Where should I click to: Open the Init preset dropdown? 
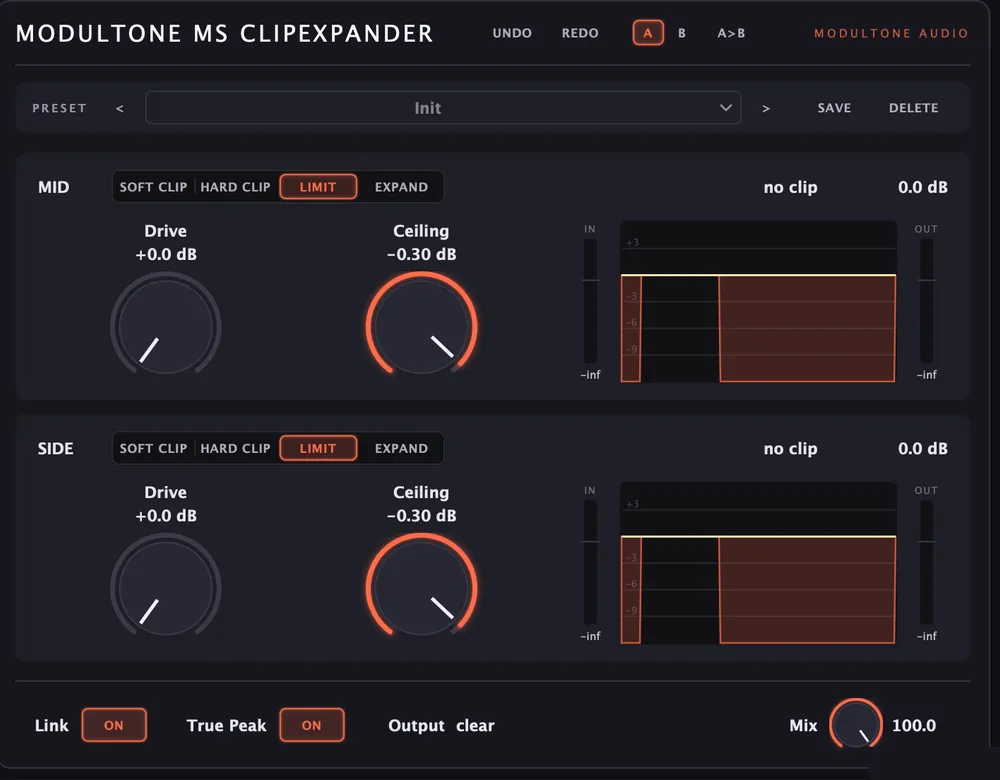pyautogui.click(x=443, y=108)
